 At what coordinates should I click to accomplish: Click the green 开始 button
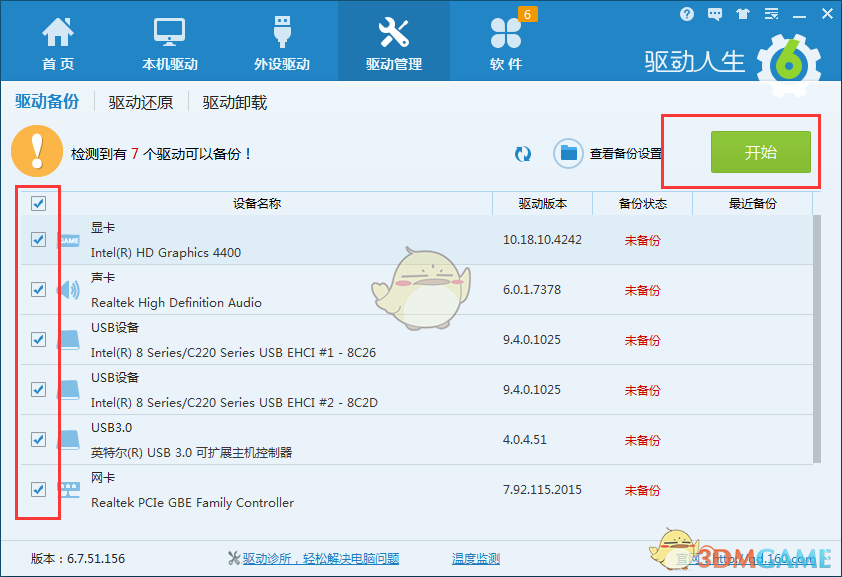tap(760, 152)
